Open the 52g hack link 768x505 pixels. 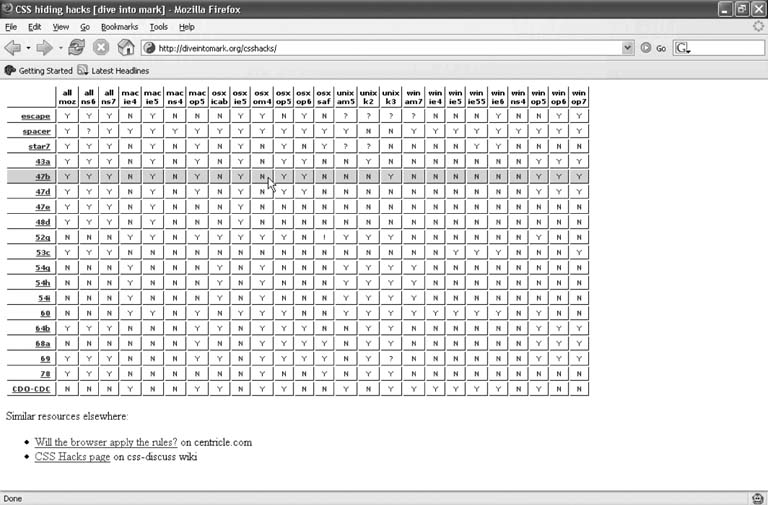[43, 238]
